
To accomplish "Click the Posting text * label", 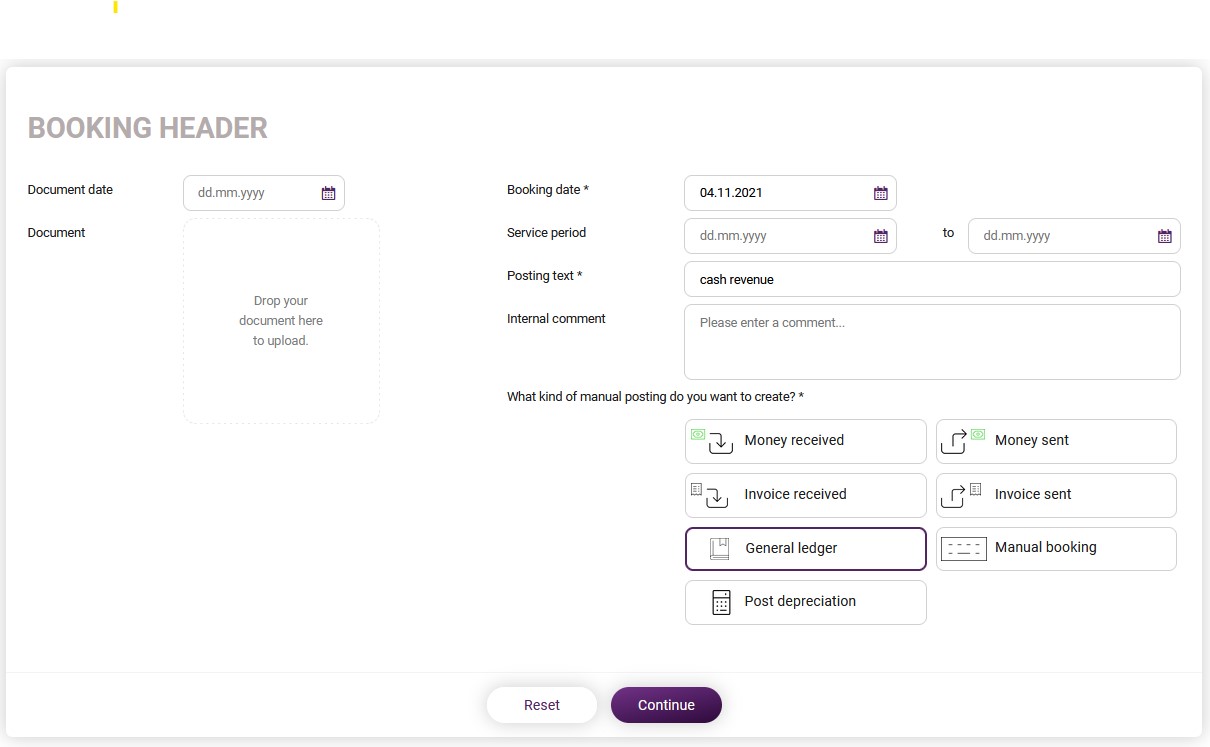I will click(x=545, y=276).
